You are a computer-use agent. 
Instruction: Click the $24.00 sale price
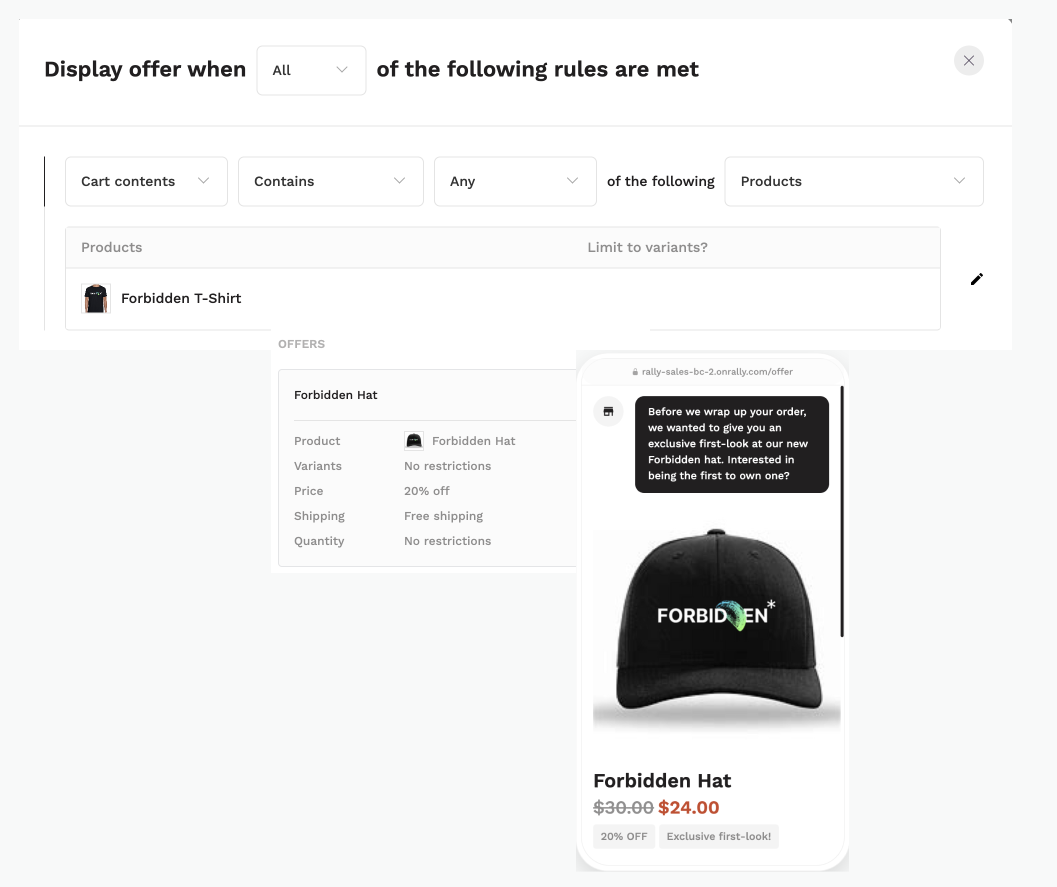point(688,807)
